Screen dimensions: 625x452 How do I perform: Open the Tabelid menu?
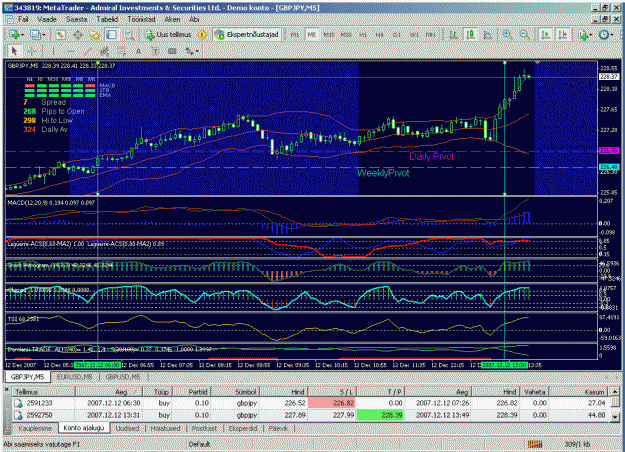tap(107, 19)
